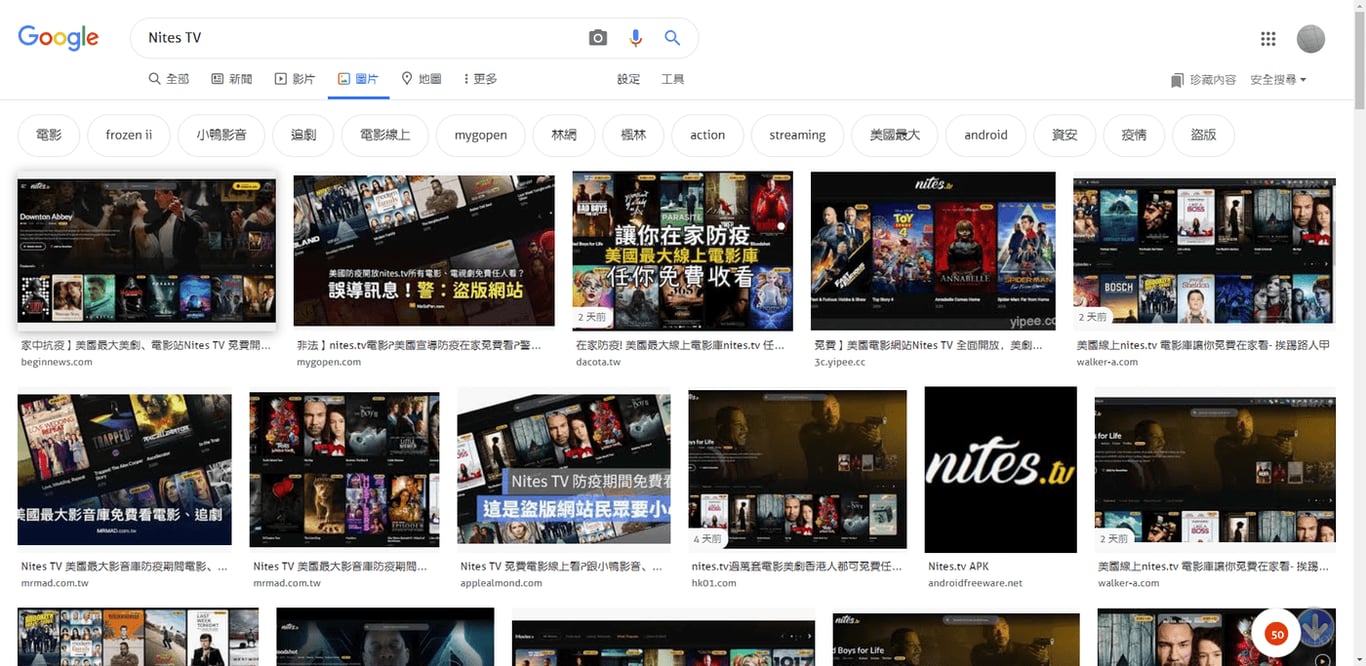Open 珍藏內容 saved collections

coord(1204,80)
